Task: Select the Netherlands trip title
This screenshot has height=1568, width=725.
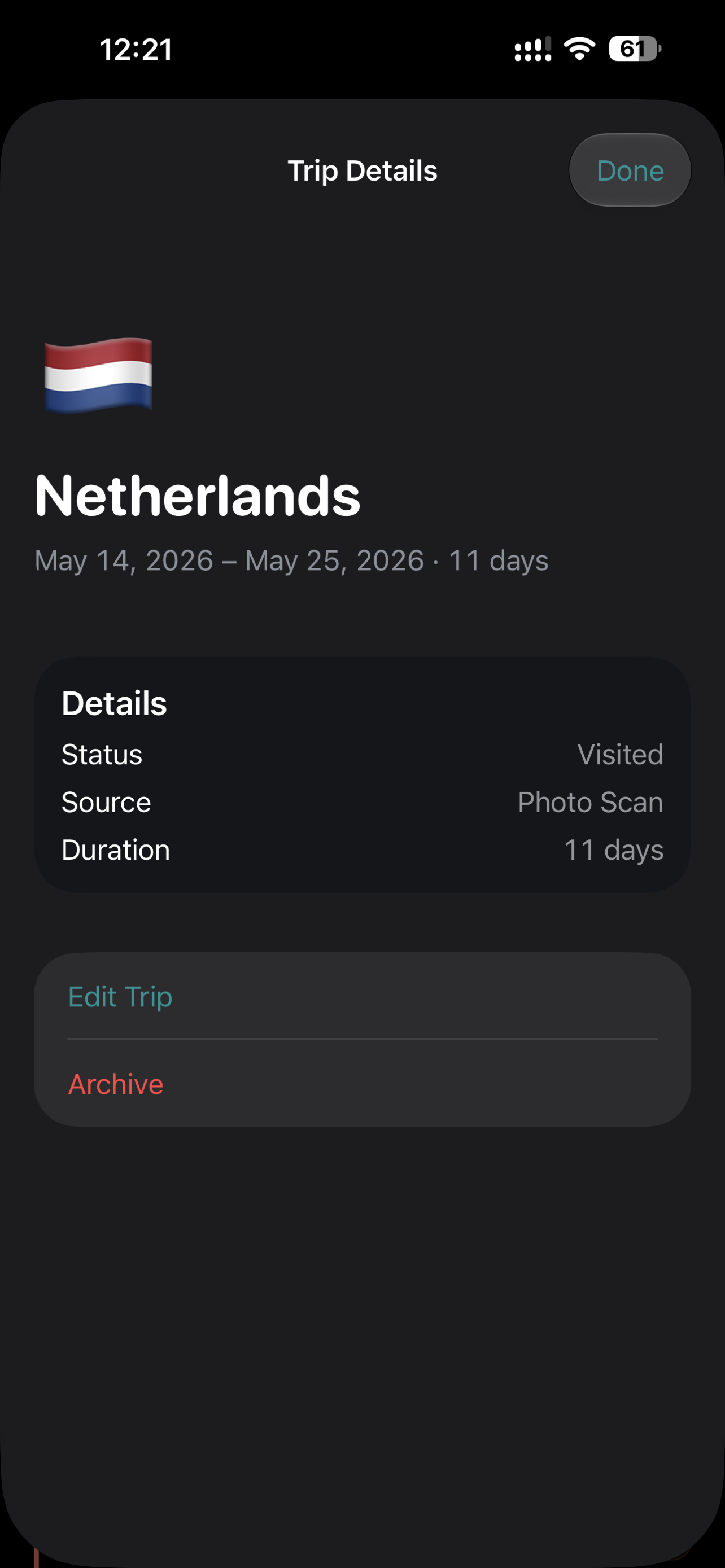Action: [x=198, y=496]
